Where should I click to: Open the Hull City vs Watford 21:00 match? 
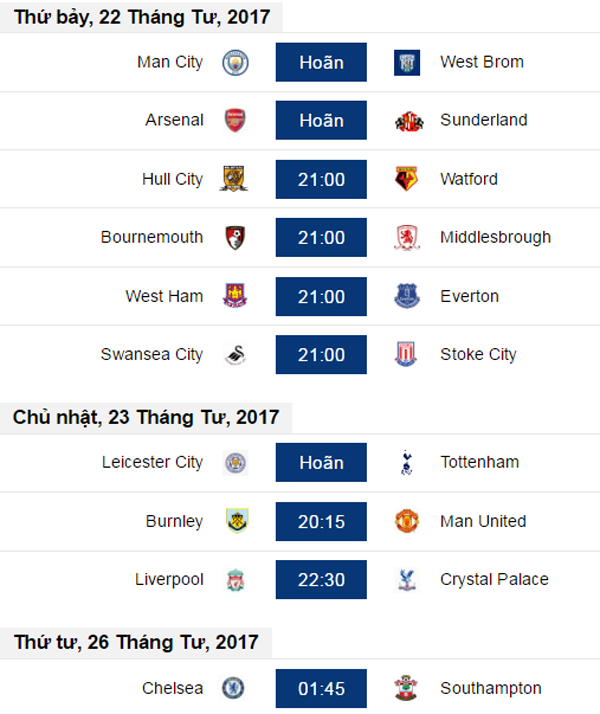(x=321, y=179)
